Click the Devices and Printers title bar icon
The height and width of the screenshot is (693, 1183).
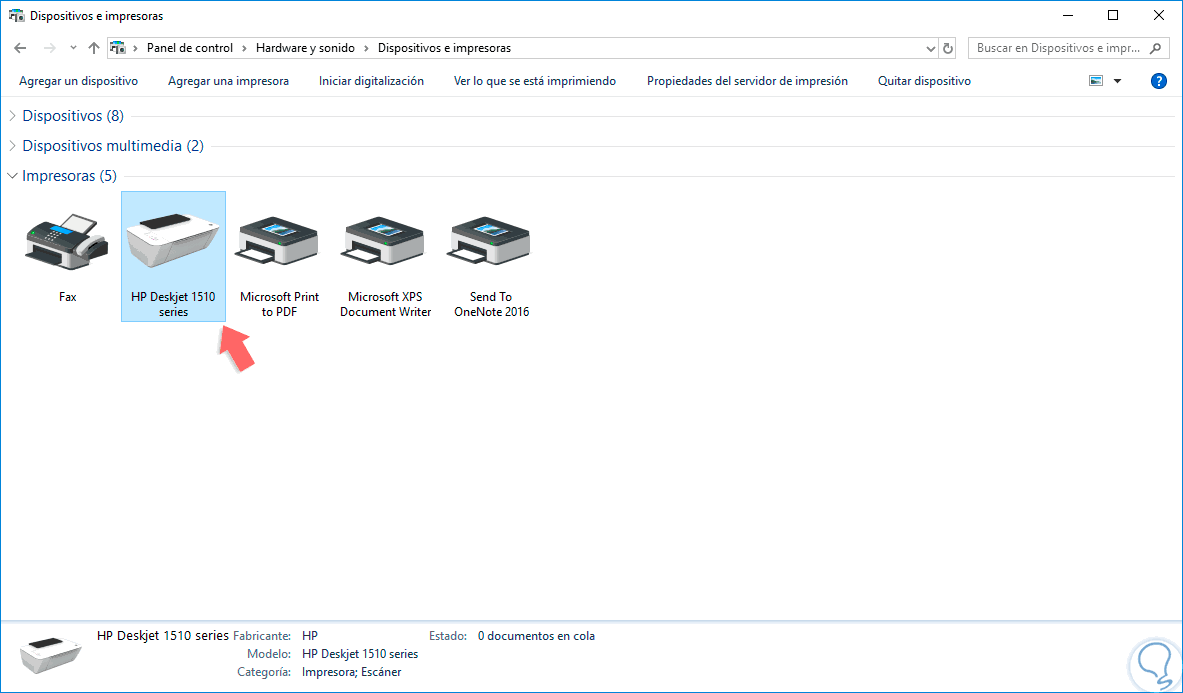click(16, 16)
